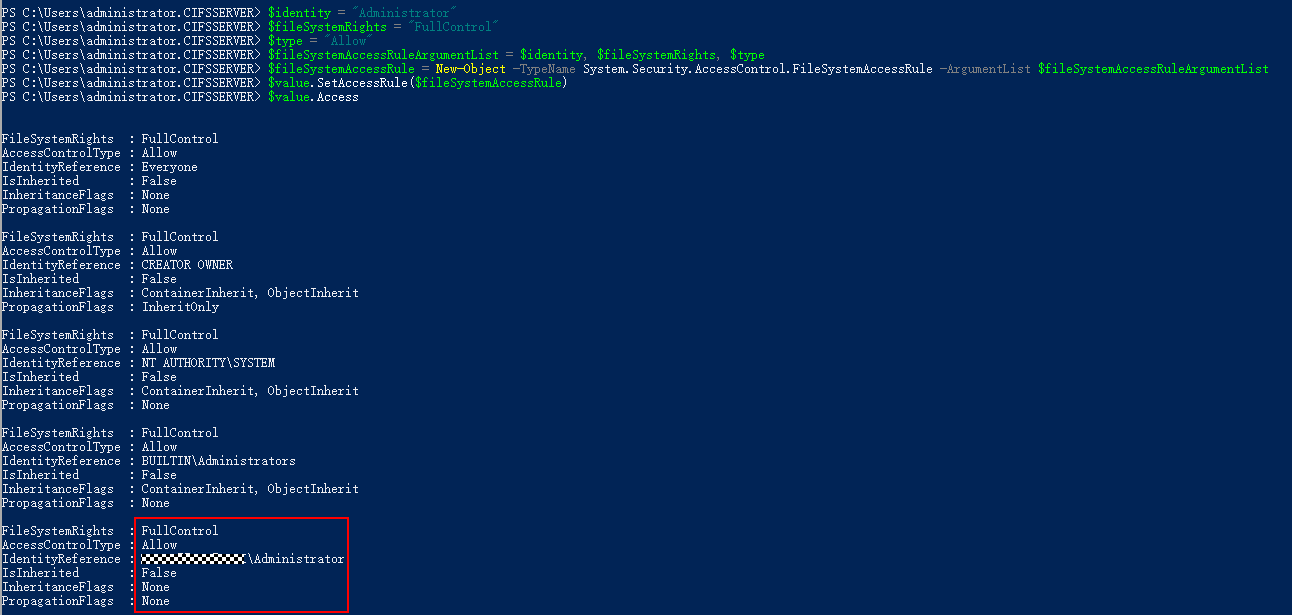Image resolution: width=1292 pixels, height=615 pixels.
Task: Click the redacted domain \Administrator entry
Action: [243, 559]
